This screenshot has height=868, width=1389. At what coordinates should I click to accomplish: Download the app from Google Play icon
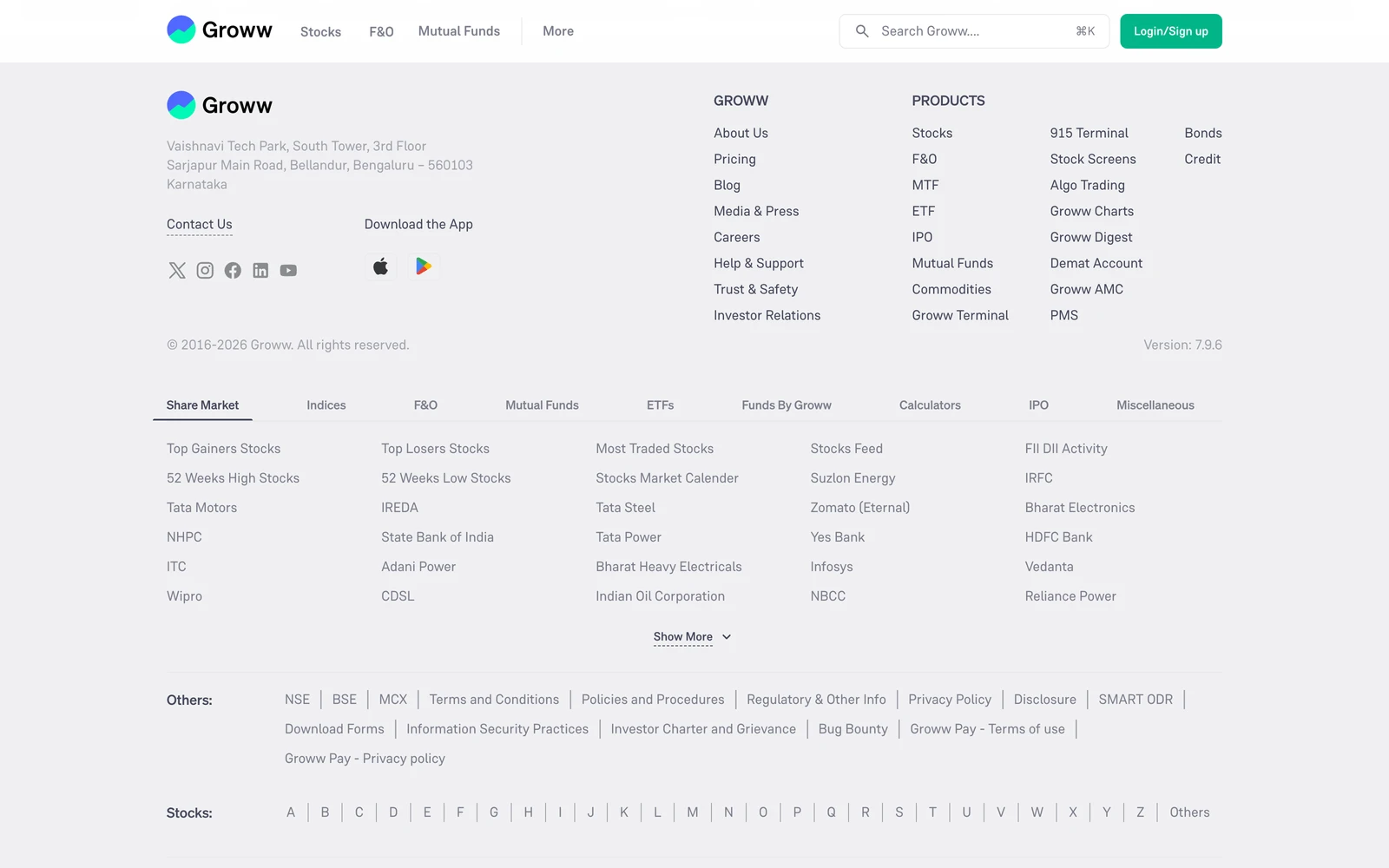[x=424, y=266]
